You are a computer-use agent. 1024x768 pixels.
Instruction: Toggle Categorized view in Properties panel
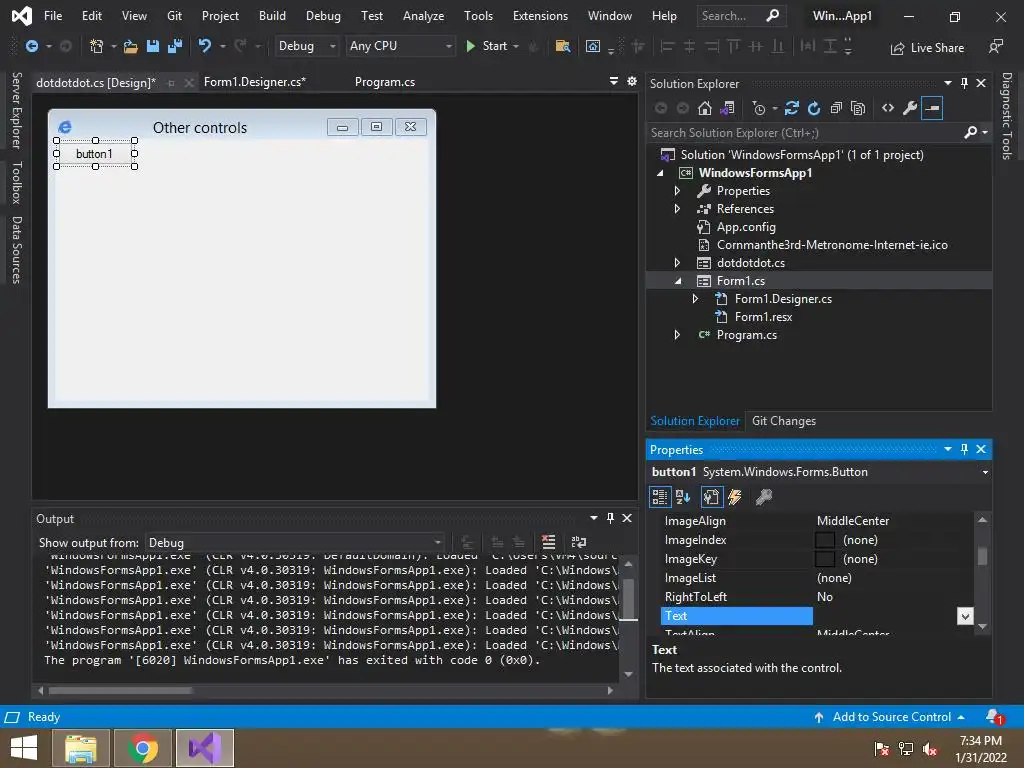pos(660,497)
